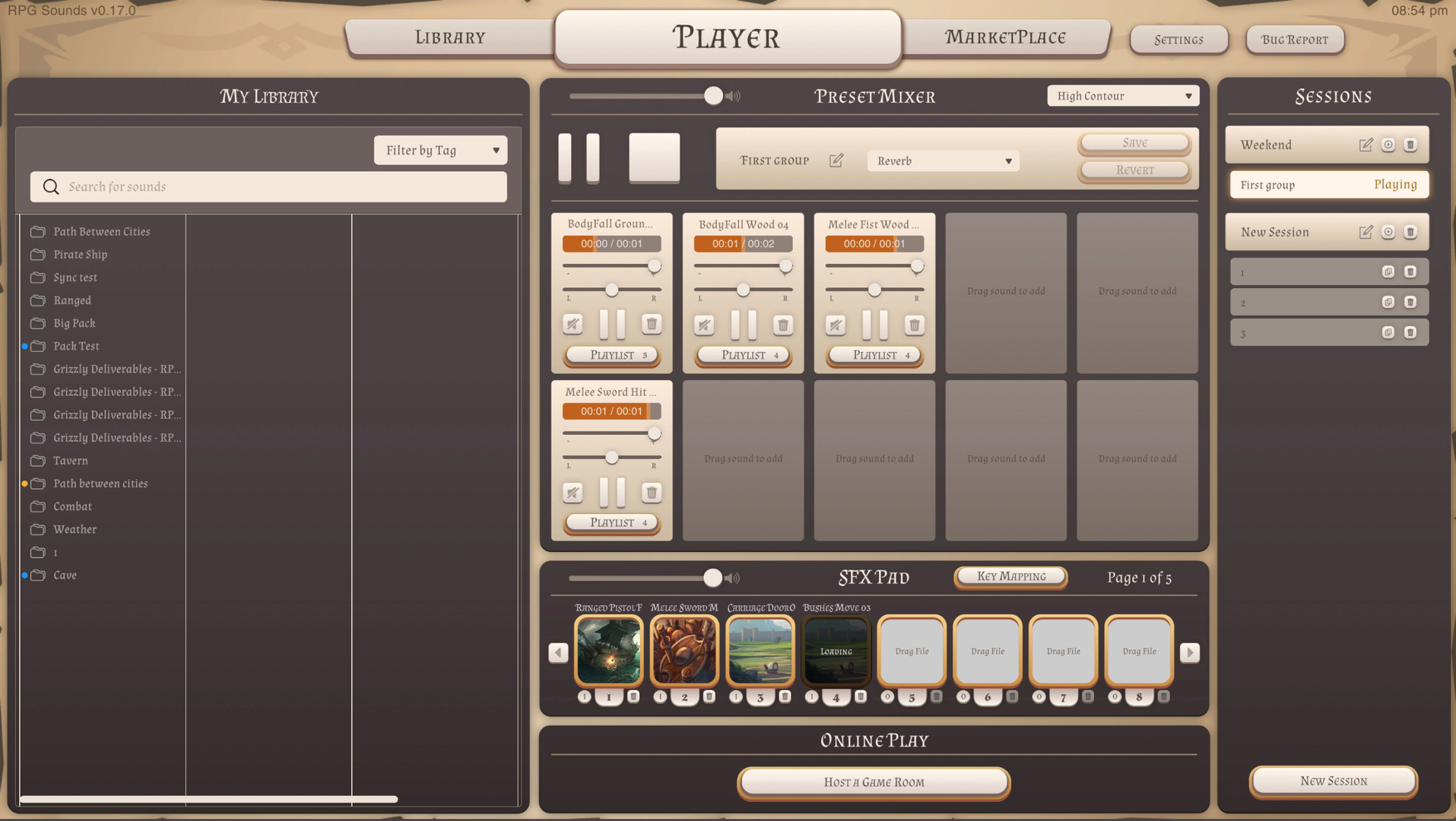Mute the BodyFall Ground sound
The image size is (1456, 821).
click(573, 325)
